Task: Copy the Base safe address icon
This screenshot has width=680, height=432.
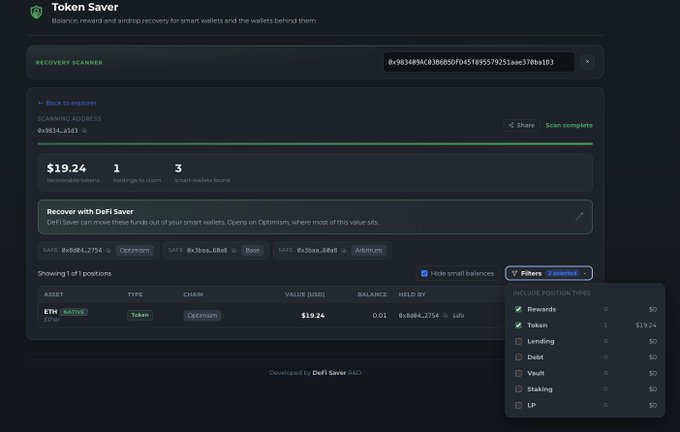Action: [x=234, y=251]
